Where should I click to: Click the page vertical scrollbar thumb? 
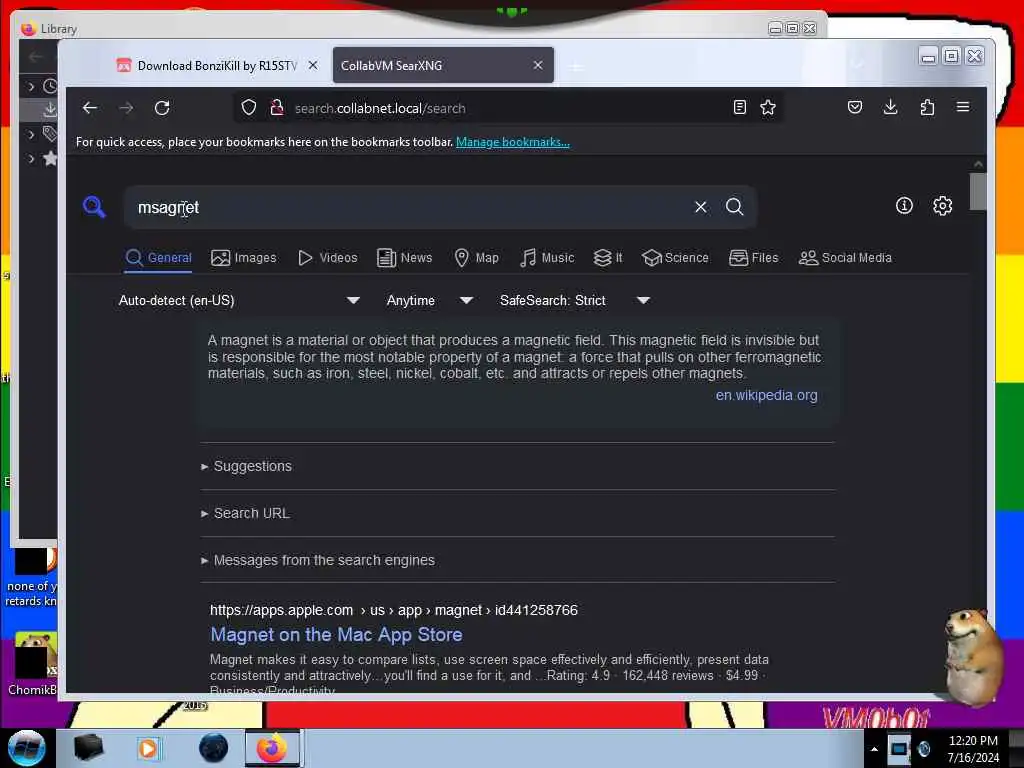click(978, 191)
